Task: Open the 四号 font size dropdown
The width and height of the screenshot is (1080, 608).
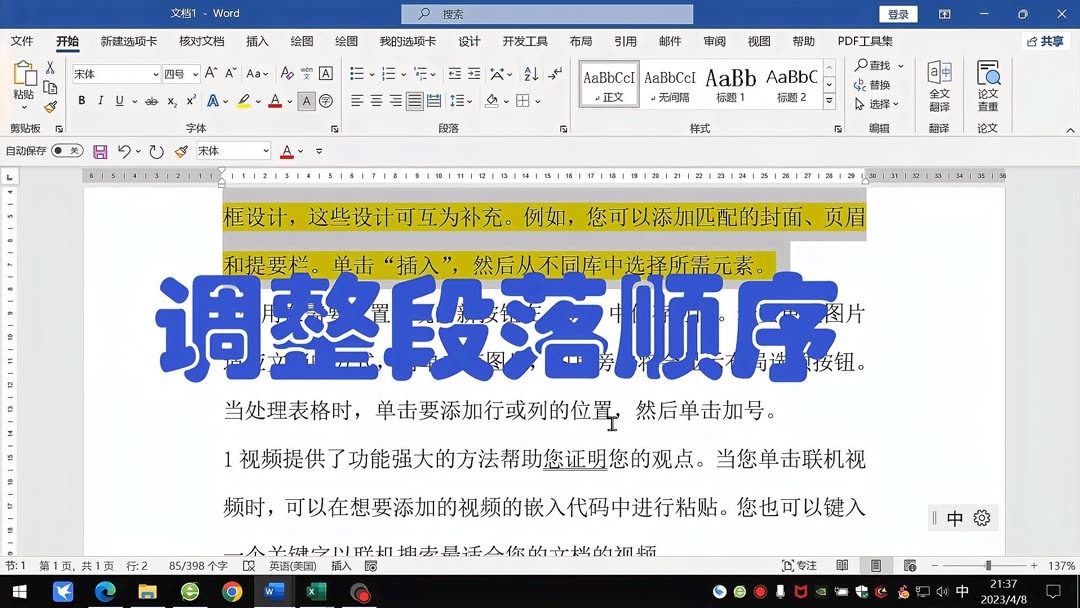Action: [194, 74]
